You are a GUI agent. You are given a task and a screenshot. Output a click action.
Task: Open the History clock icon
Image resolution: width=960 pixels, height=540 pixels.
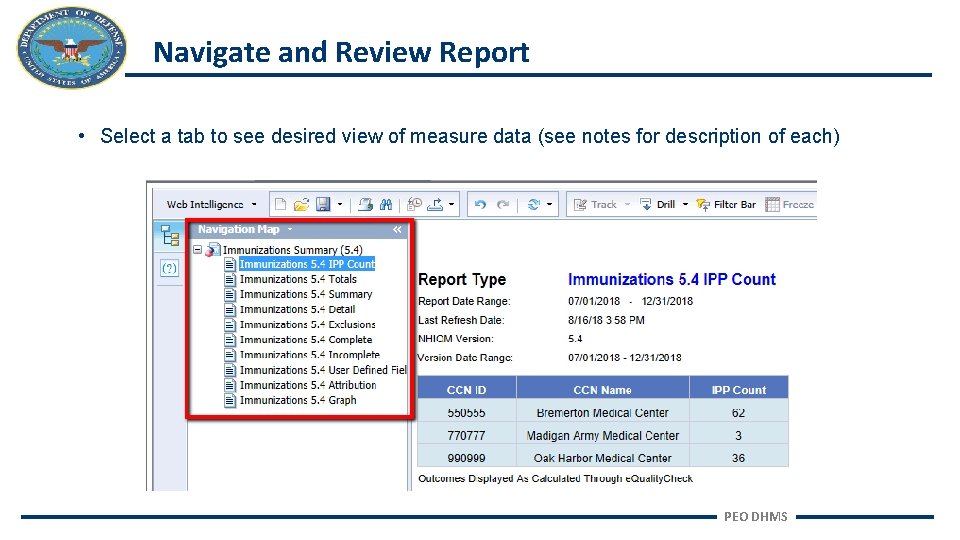[x=414, y=204]
